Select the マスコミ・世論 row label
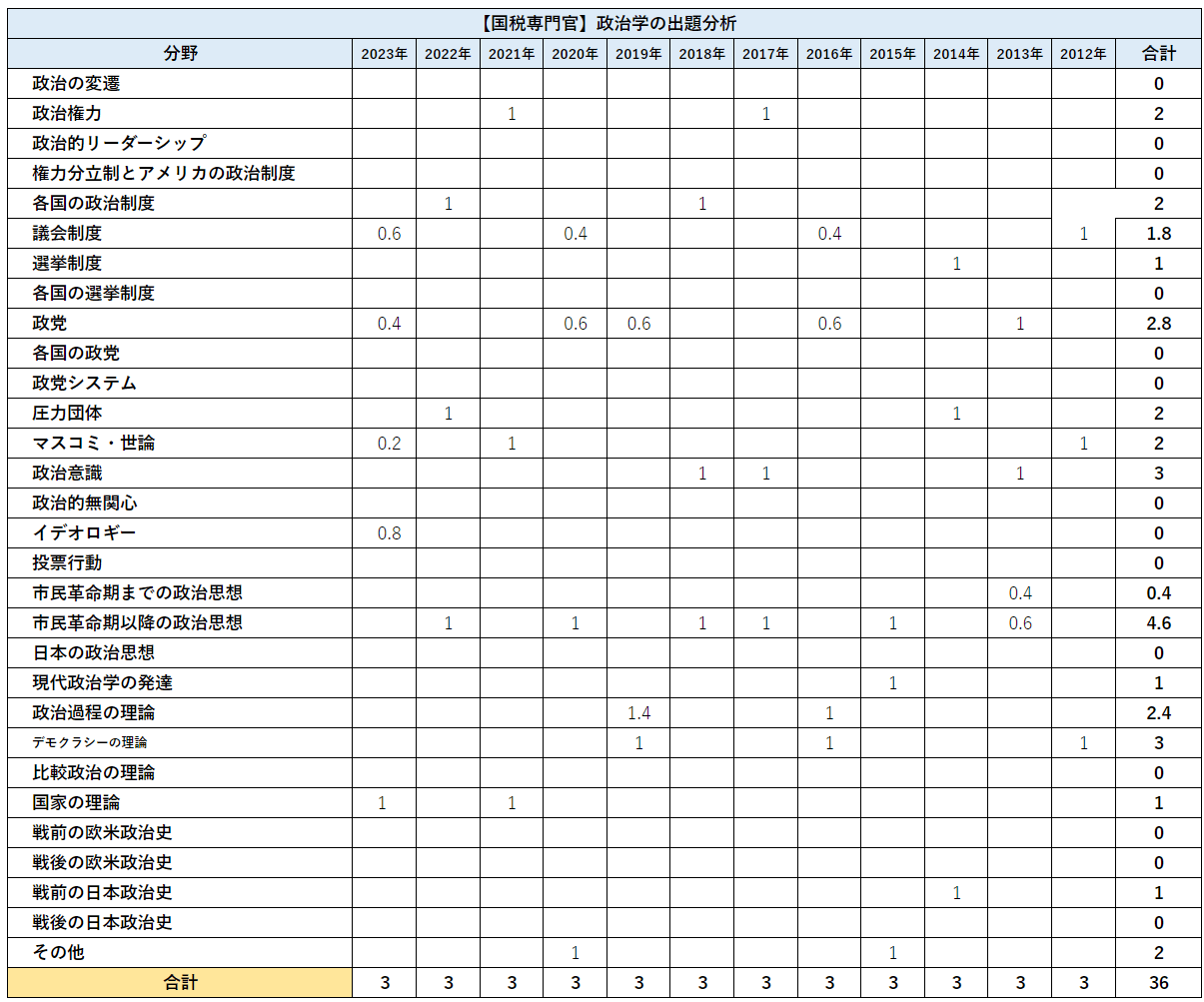 pos(93,444)
